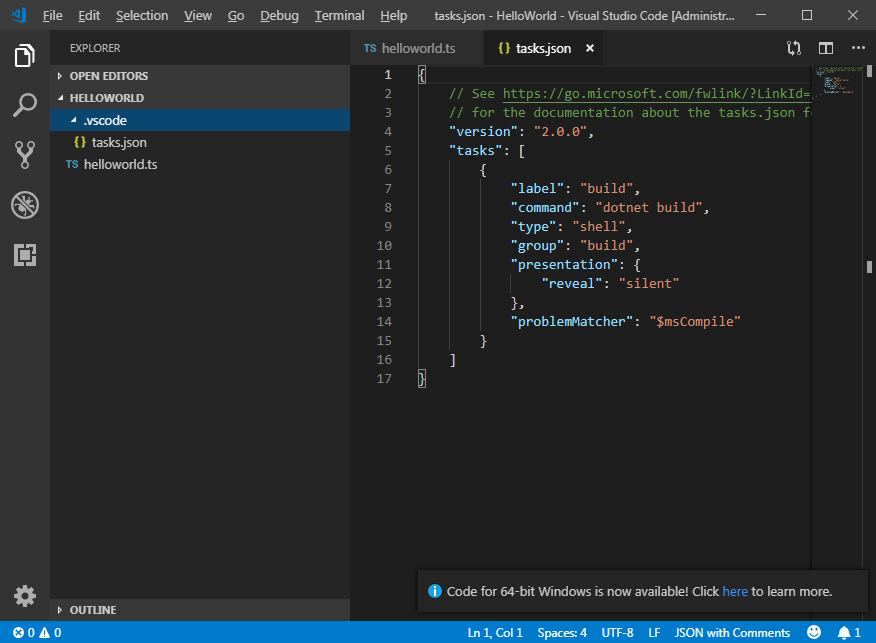
Task: Open the go.microsoft.com link in the comment
Action: (656, 93)
